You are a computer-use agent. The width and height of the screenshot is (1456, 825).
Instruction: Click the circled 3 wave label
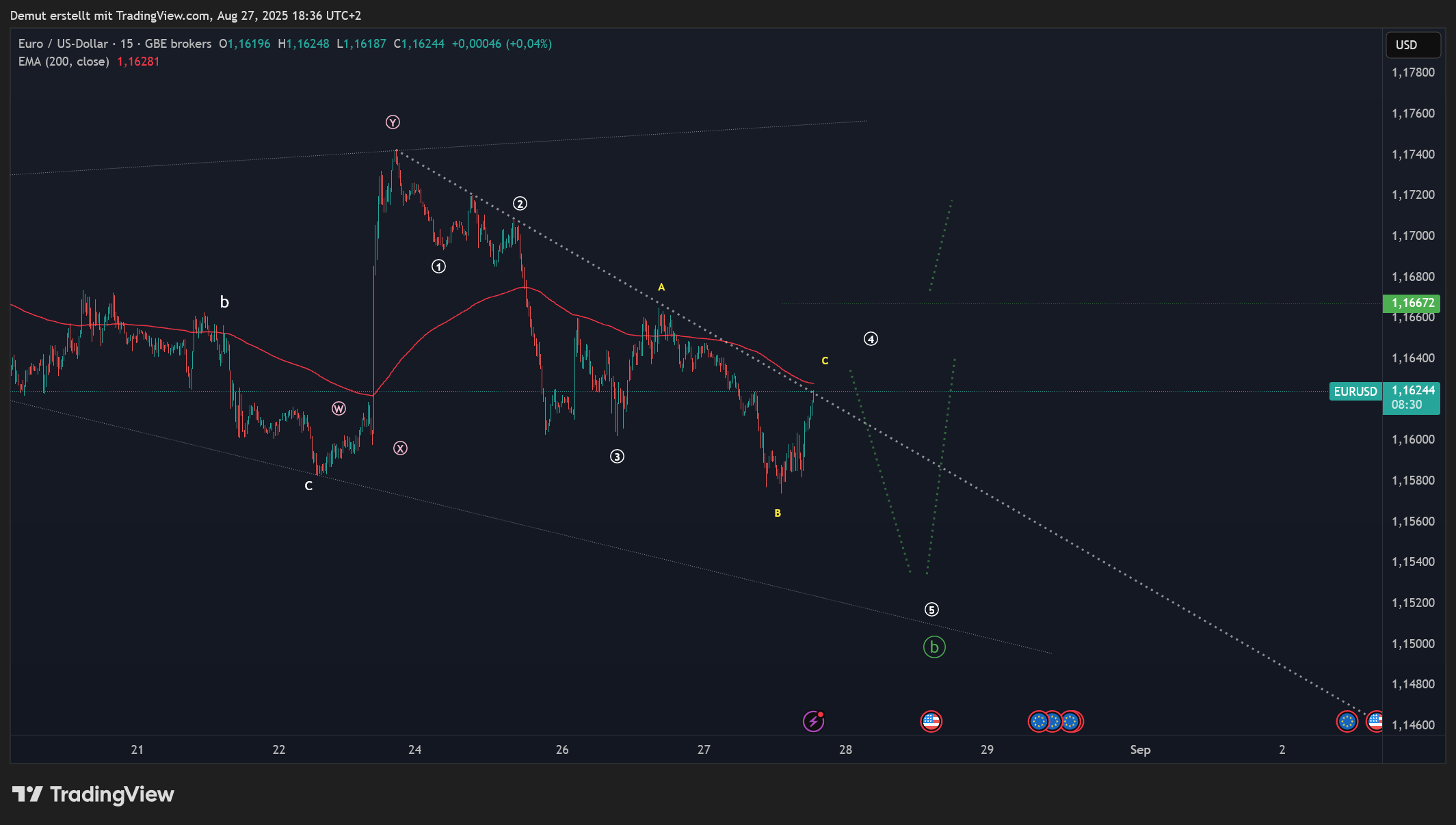coord(617,457)
